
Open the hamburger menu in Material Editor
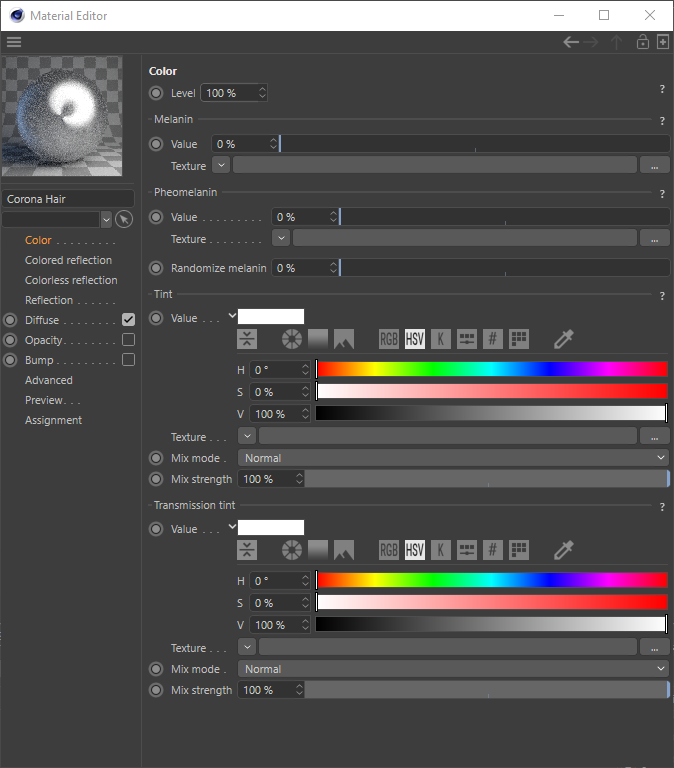point(14,42)
